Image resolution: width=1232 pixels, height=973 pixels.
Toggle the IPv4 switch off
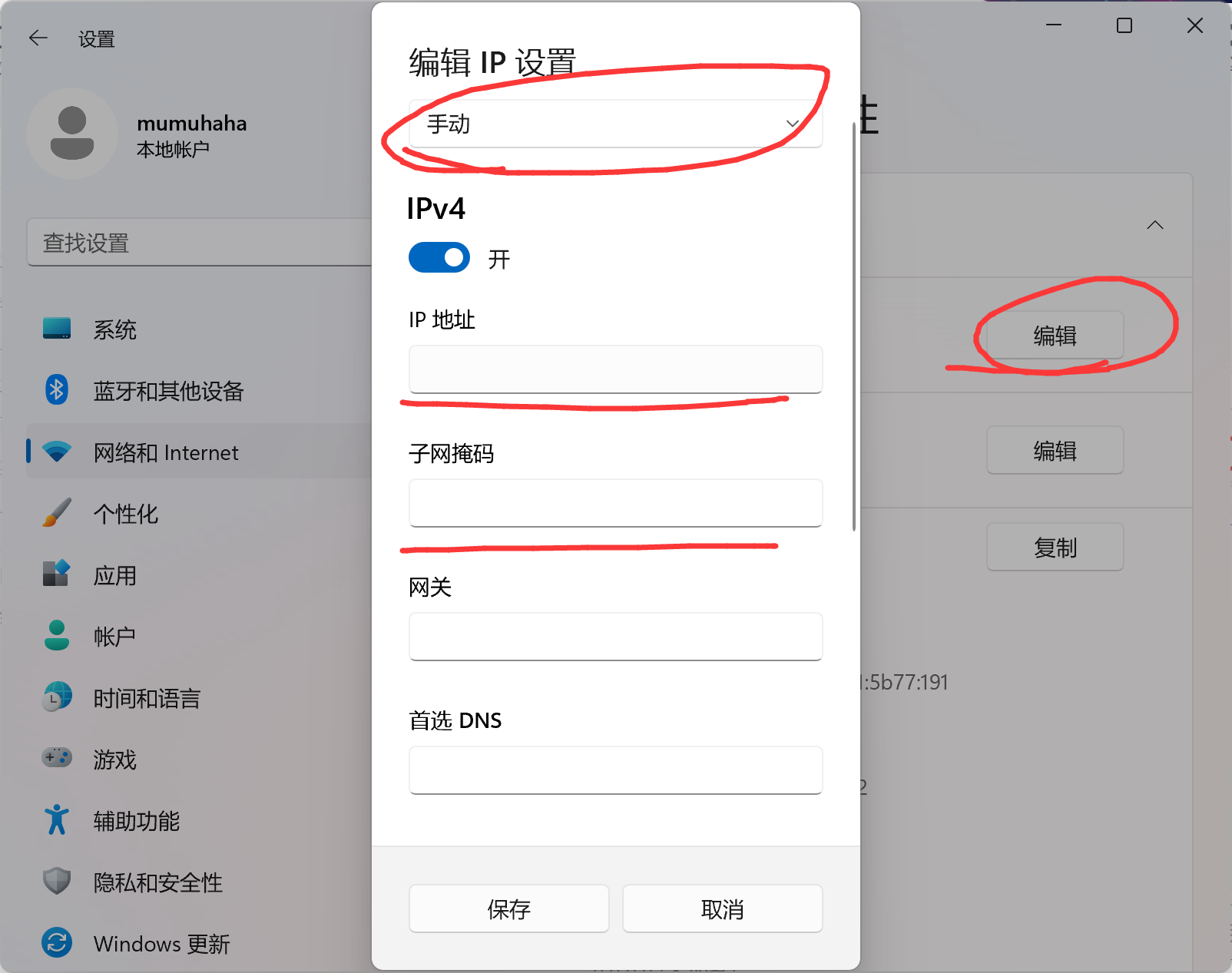[439, 258]
